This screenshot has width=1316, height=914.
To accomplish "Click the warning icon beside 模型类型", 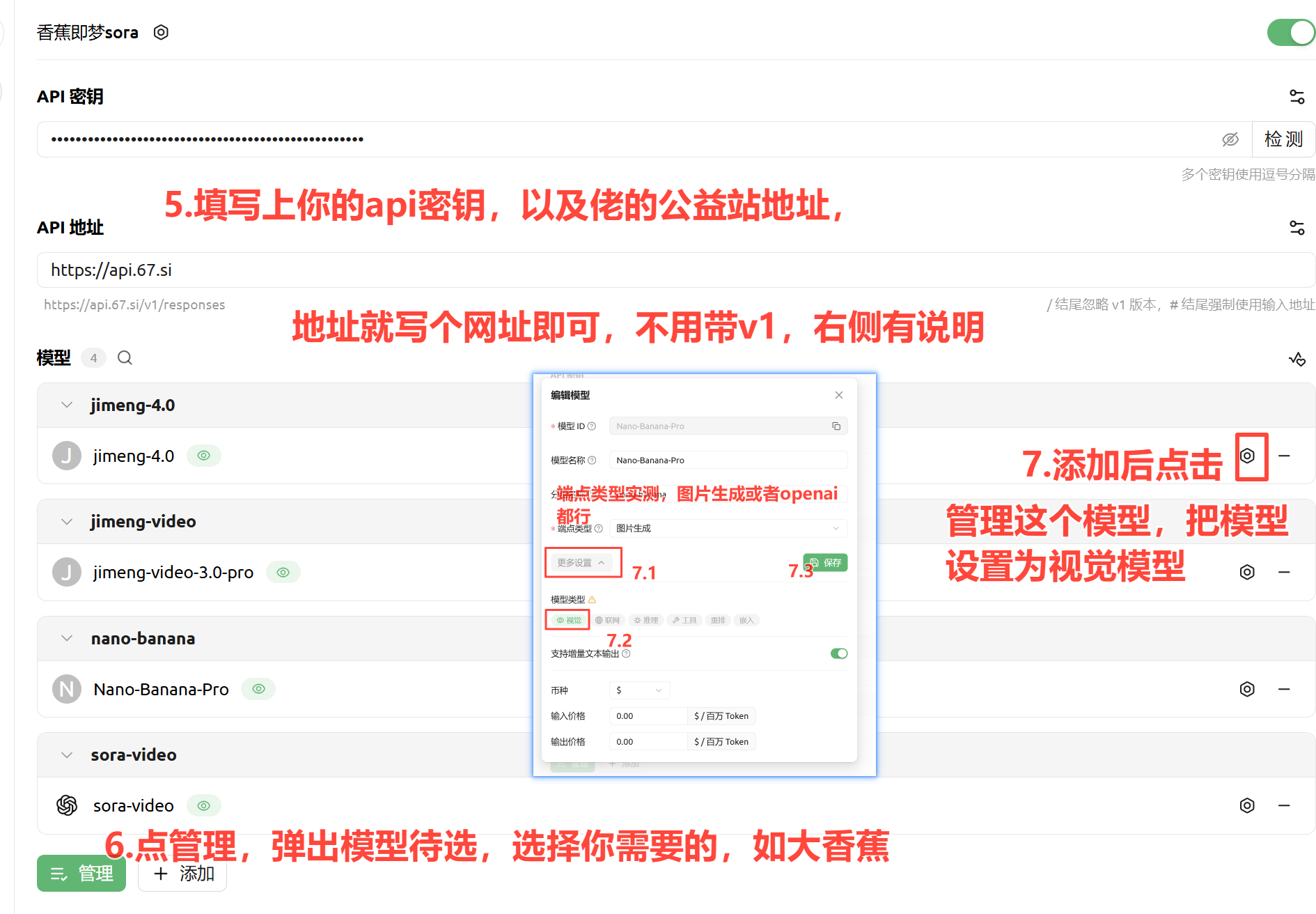I will click(x=592, y=600).
